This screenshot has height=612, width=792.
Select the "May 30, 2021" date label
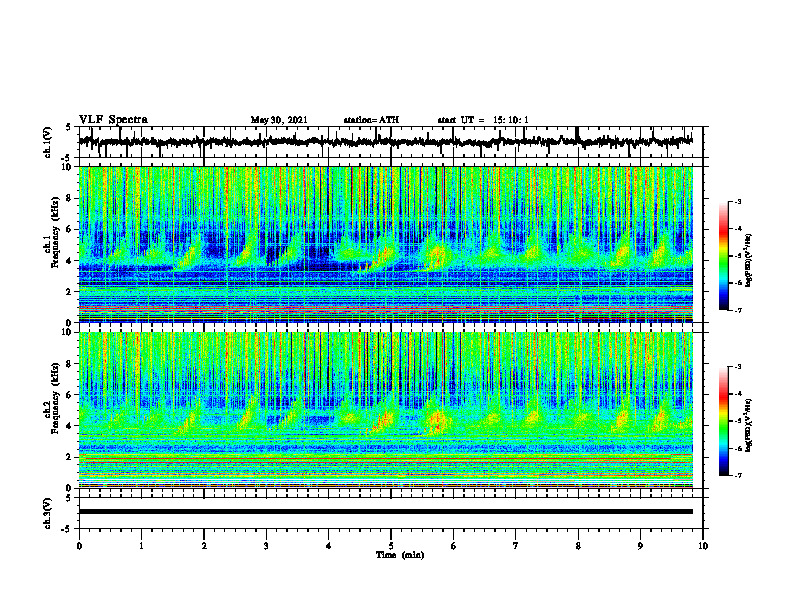(279, 120)
